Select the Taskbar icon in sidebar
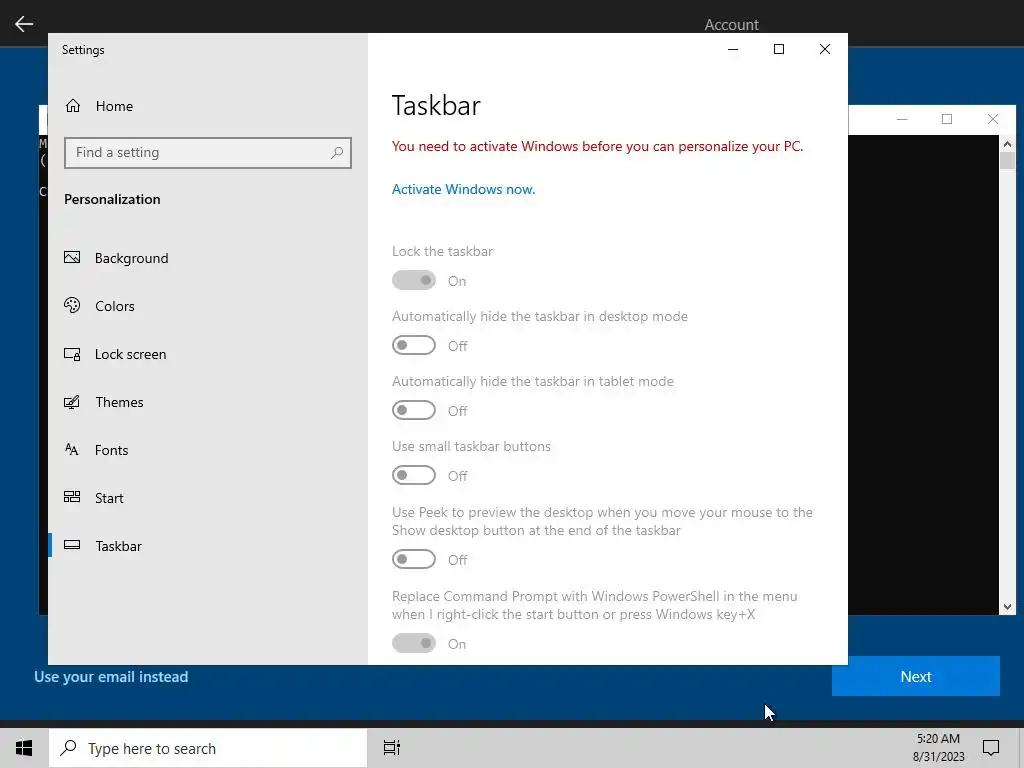 pos(72,545)
